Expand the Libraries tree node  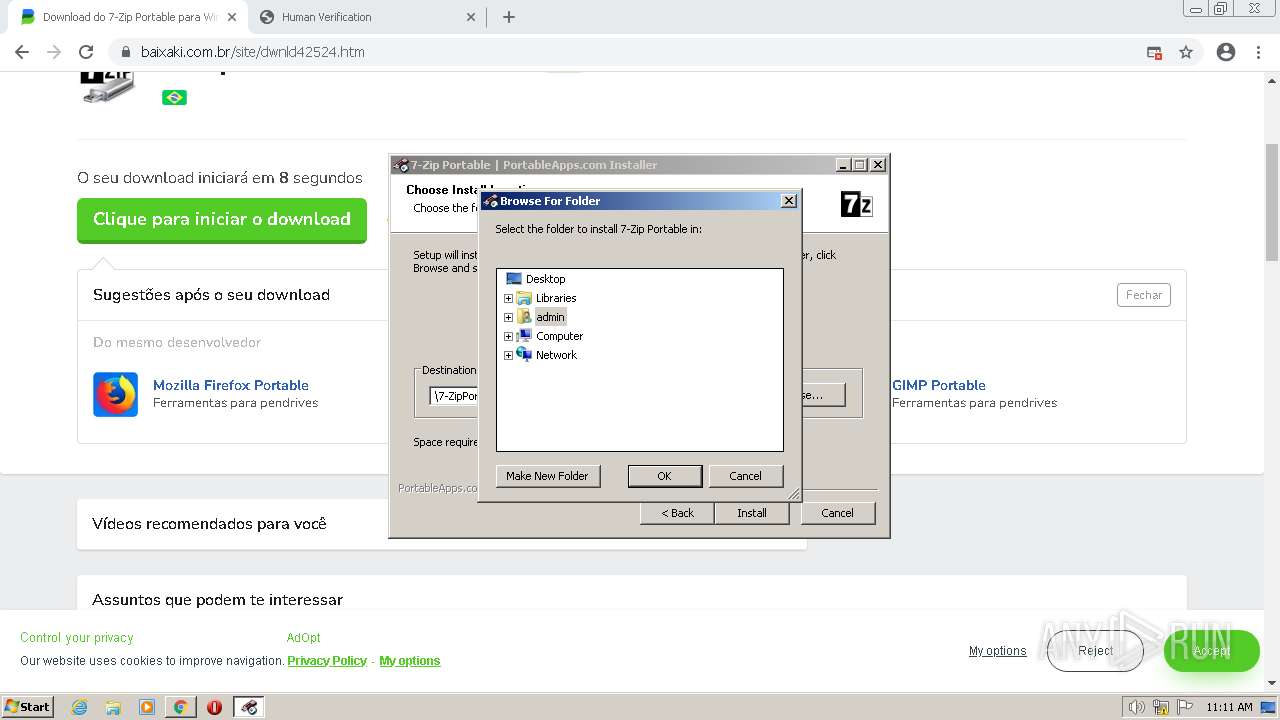(x=508, y=298)
